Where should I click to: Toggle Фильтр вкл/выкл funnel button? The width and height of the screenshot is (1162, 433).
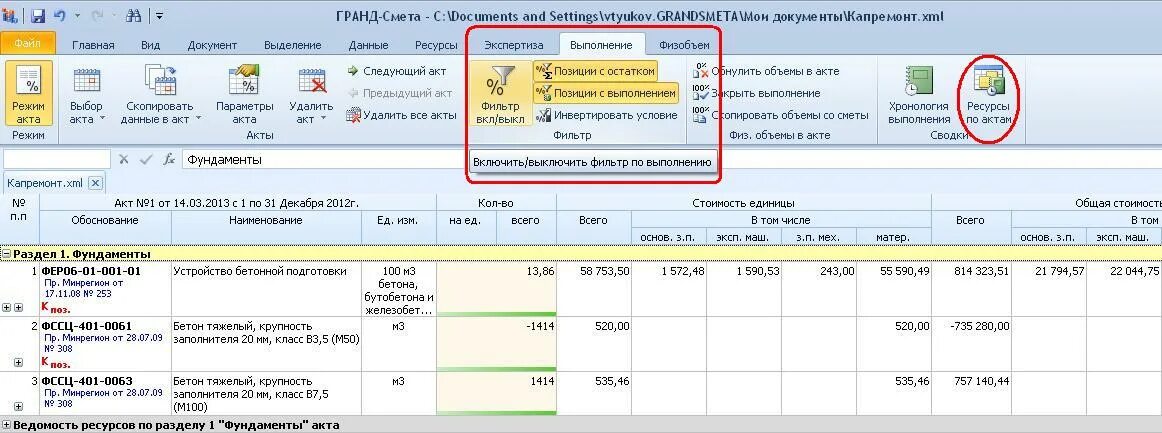tap(500, 95)
